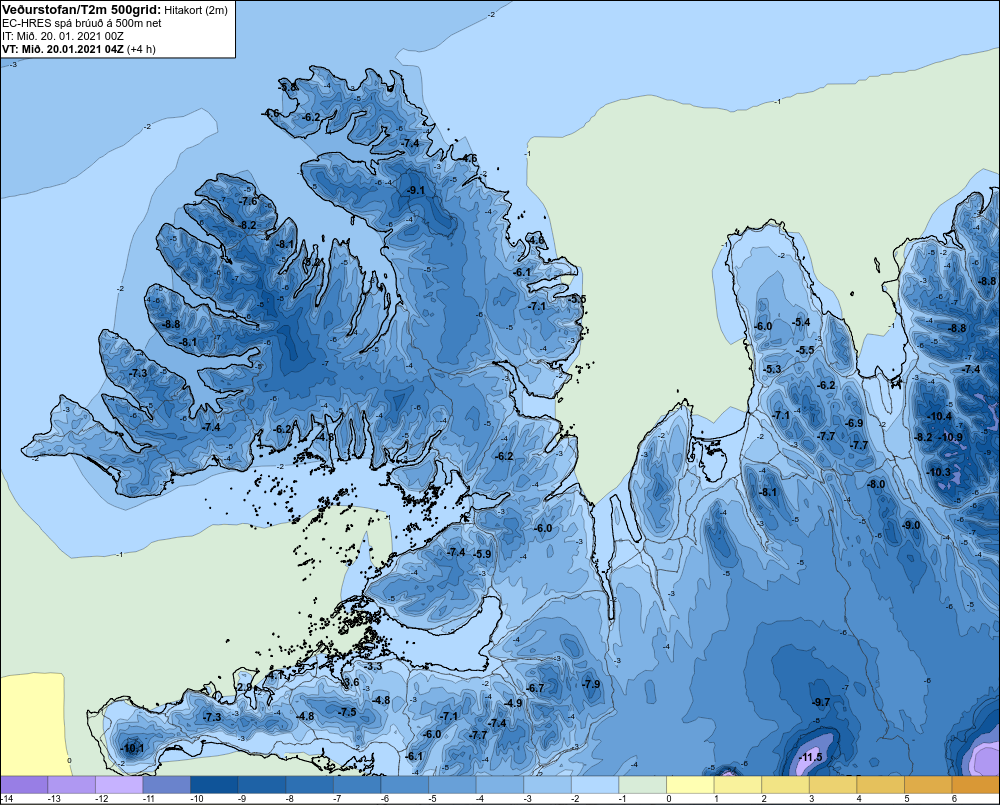Select the legend scale label "0"
This screenshot has height=805, width=1000.
[669, 799]
